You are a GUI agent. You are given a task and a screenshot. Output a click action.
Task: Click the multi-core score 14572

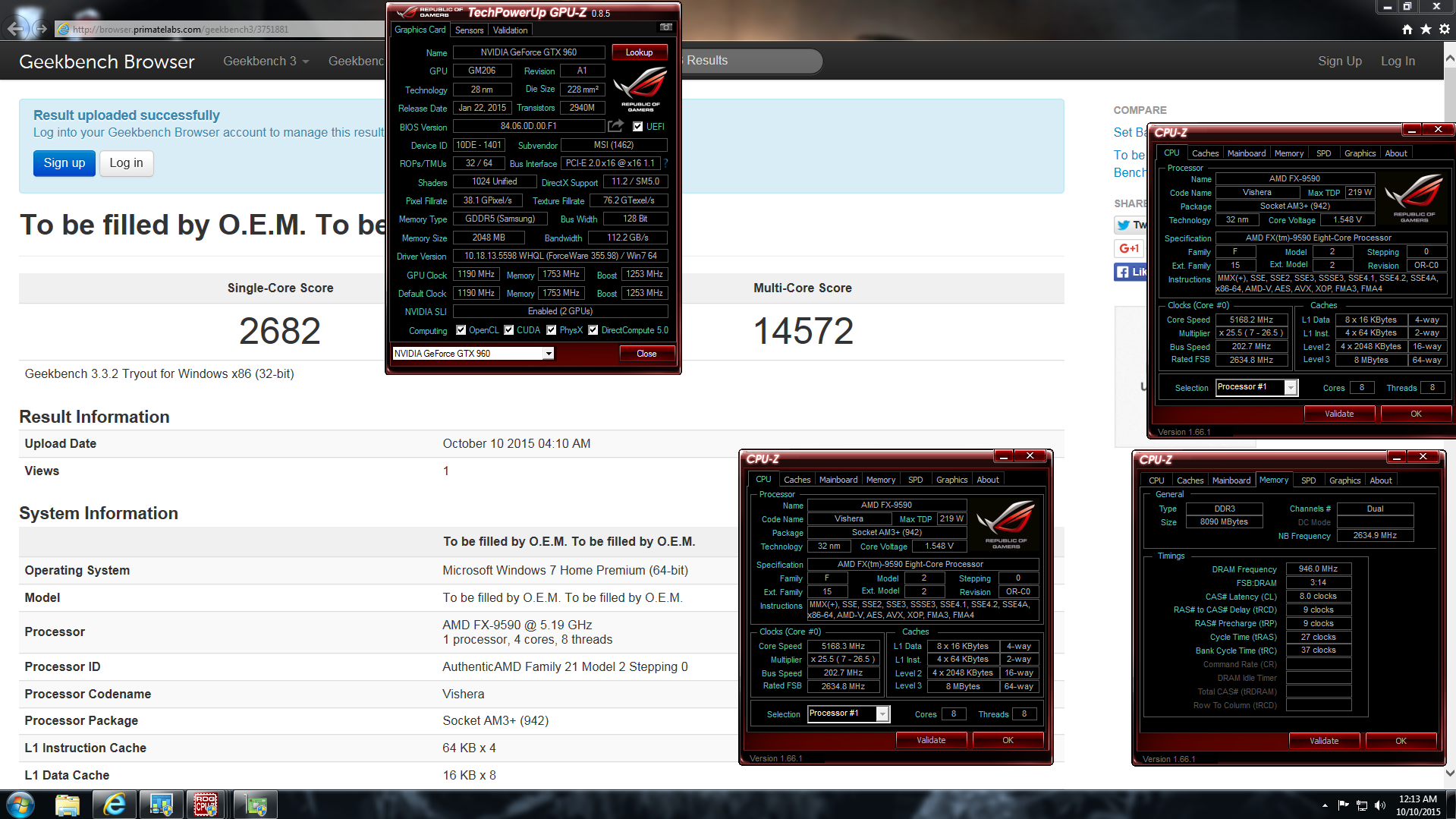coord(803,331)
